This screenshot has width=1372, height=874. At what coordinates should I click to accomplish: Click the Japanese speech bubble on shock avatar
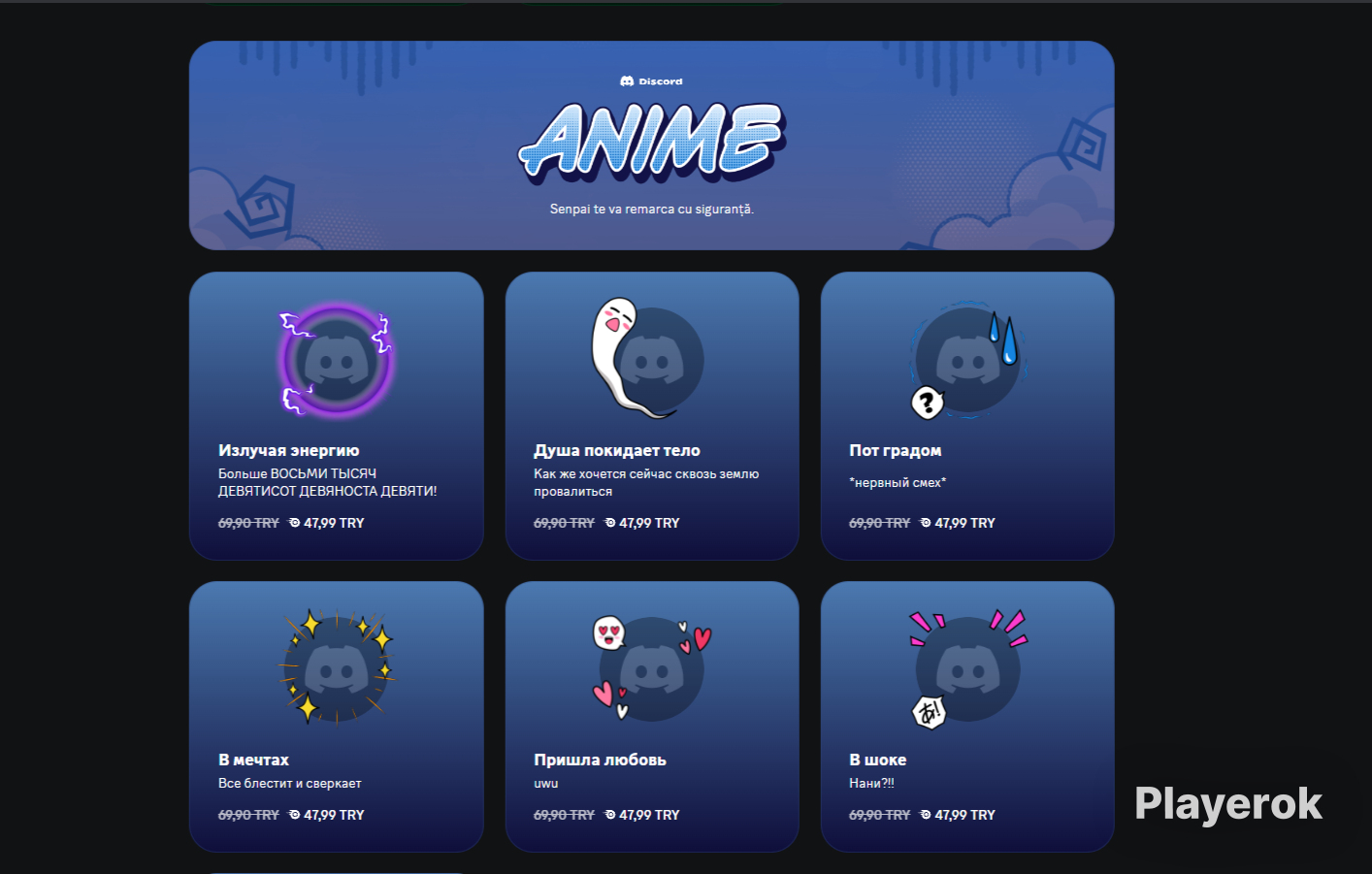pos(930,712)
